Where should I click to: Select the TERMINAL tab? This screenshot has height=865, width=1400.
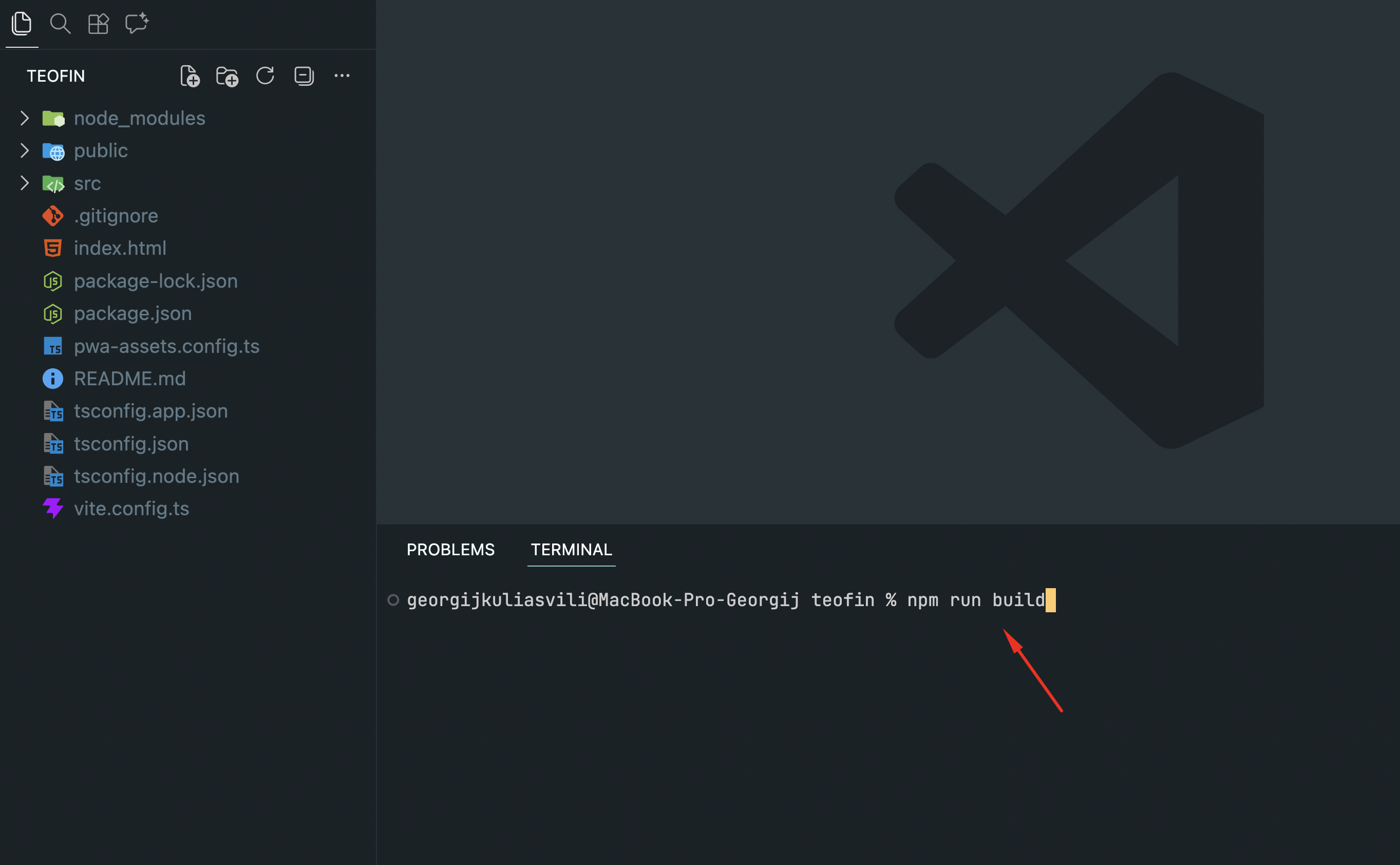point(571,550)
